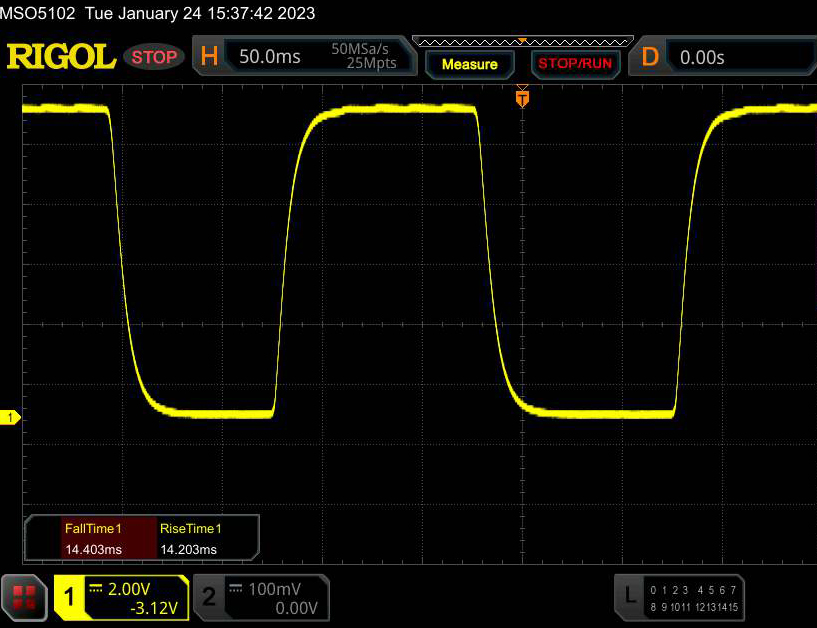This screenshot has height=628, width=817.
Task: Open the Measure menu button
Action: 469,64
